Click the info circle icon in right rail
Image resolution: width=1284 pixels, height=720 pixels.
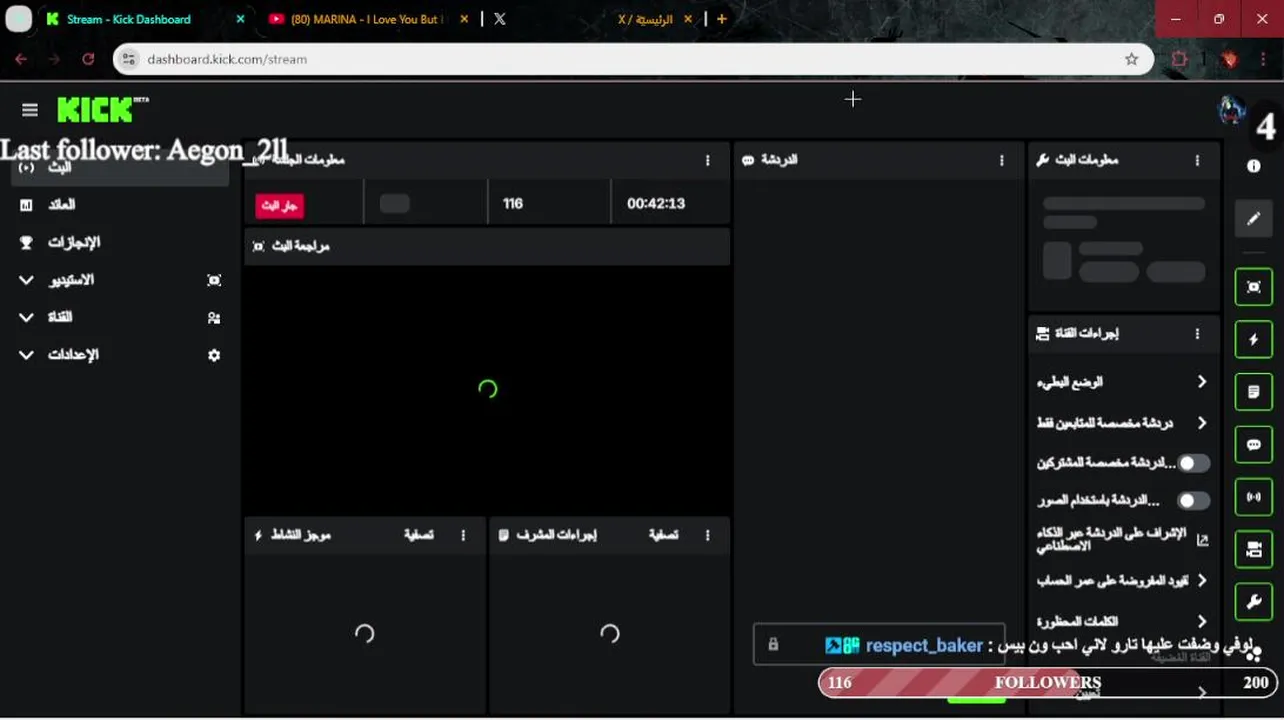tap(1253, 166)
